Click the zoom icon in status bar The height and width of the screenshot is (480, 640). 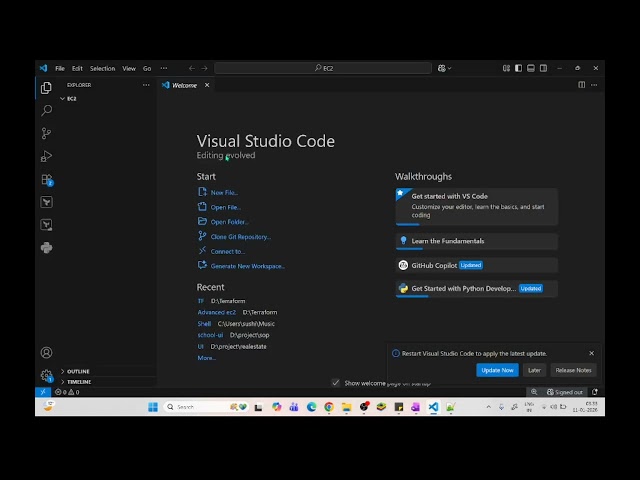534,392
